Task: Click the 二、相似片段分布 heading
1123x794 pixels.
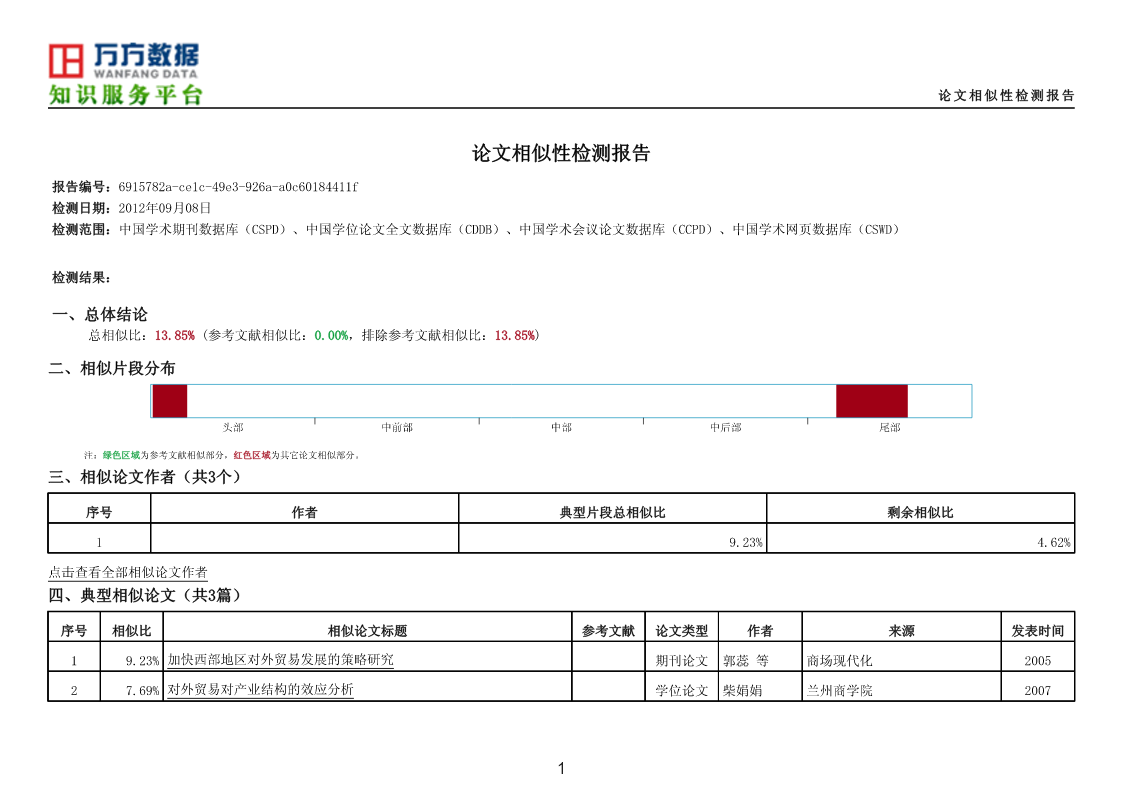Action: click(x=112, y=369)
